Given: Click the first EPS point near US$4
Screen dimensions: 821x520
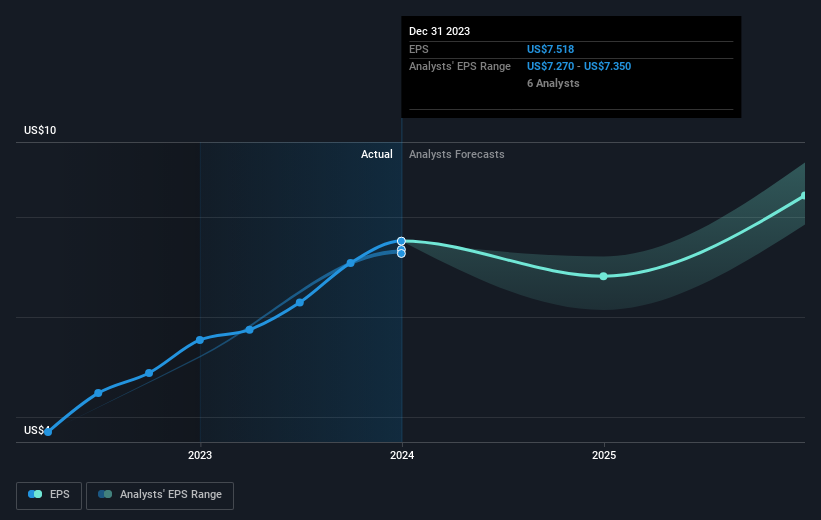Looking at the screenshot, I should [x=48, y=432].
